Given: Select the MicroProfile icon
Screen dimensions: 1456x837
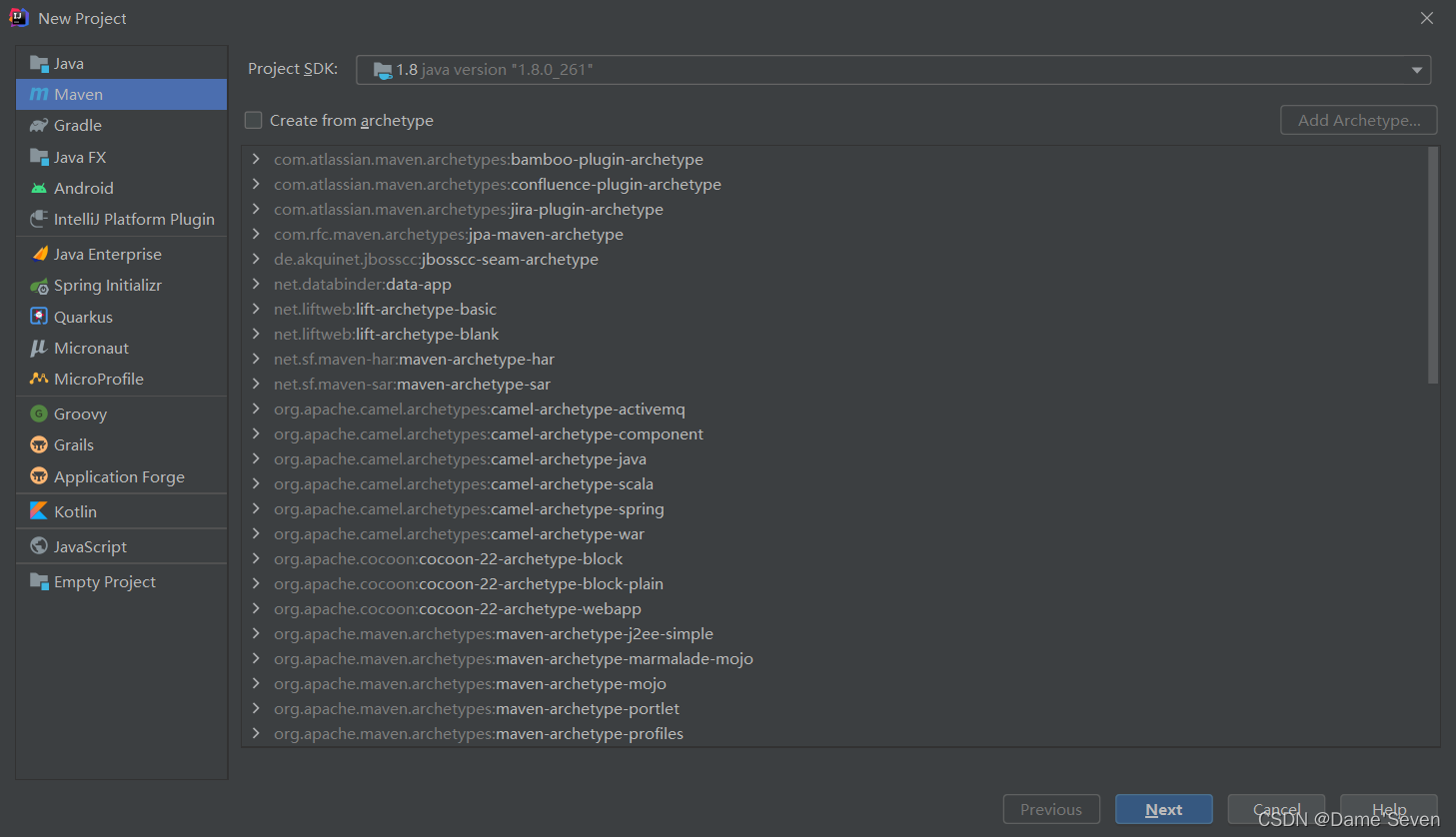Looking at the screenshot, I should 39,379.
